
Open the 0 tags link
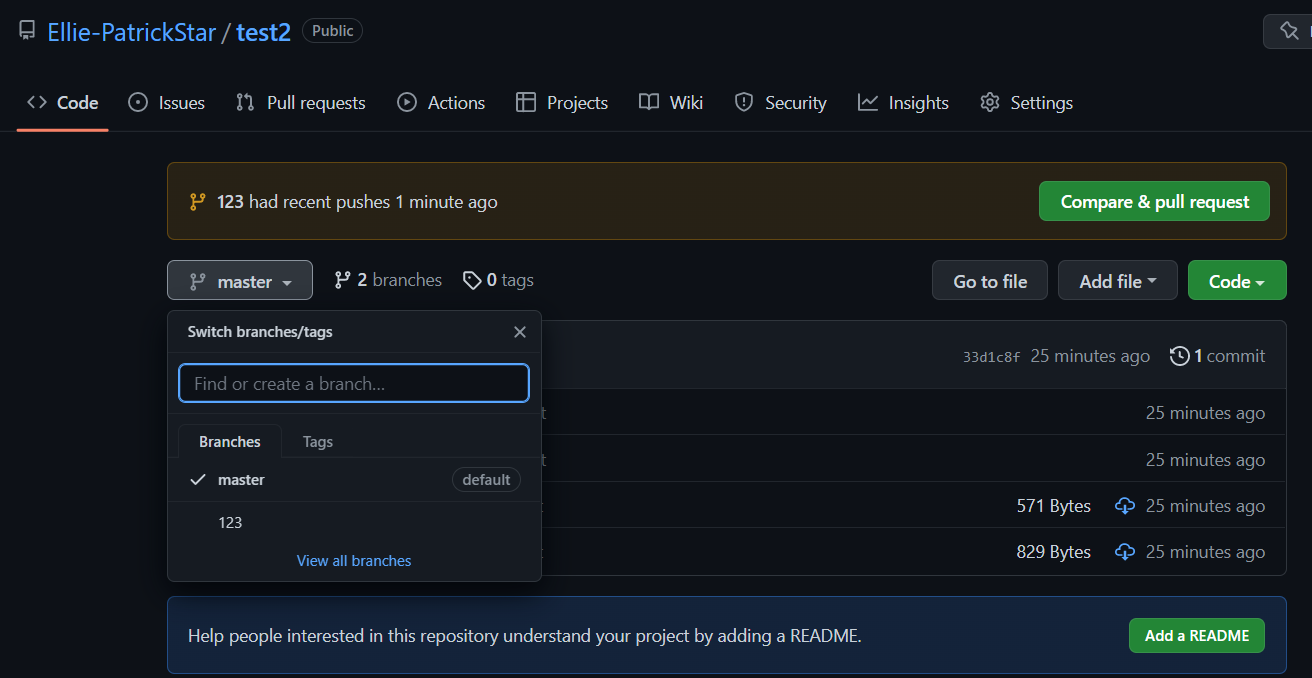[498, 280]
